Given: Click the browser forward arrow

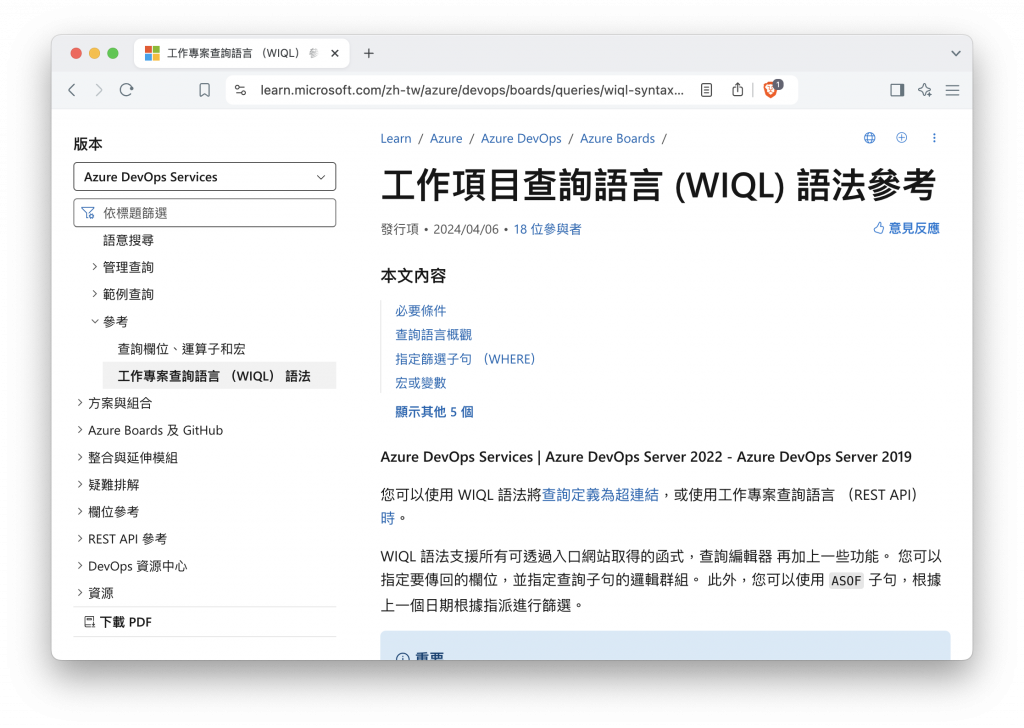Looking at the screenshot, I should point(99,90).
